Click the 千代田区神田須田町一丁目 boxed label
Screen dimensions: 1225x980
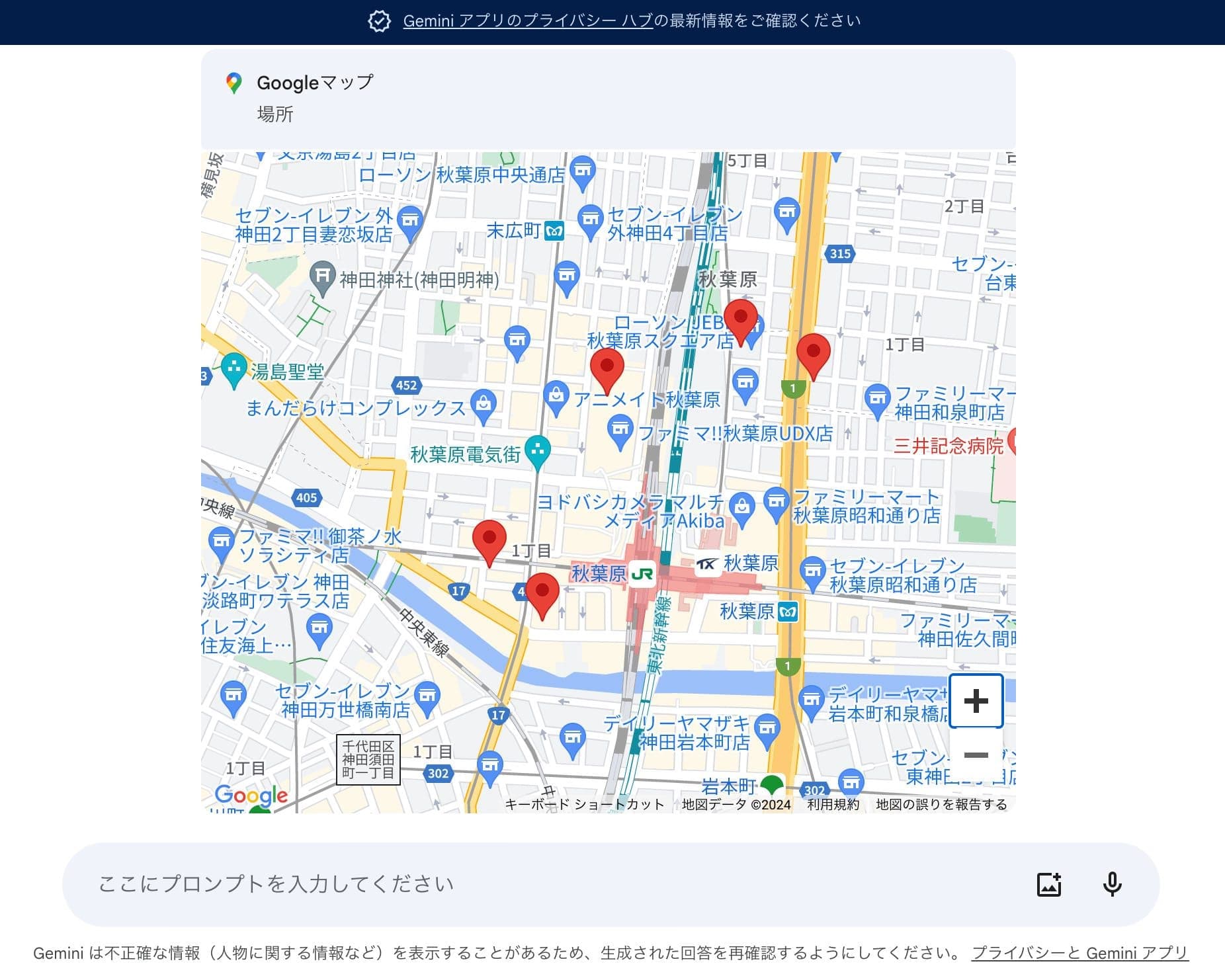point(368,760)
